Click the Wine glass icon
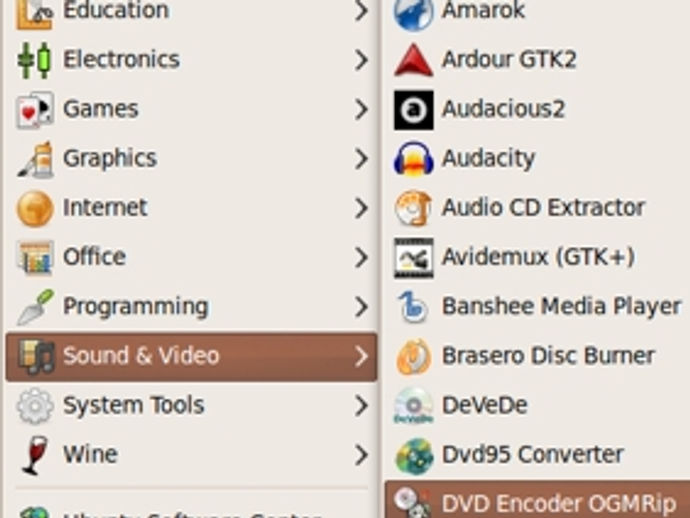The image size is (690, 518). 35,455
